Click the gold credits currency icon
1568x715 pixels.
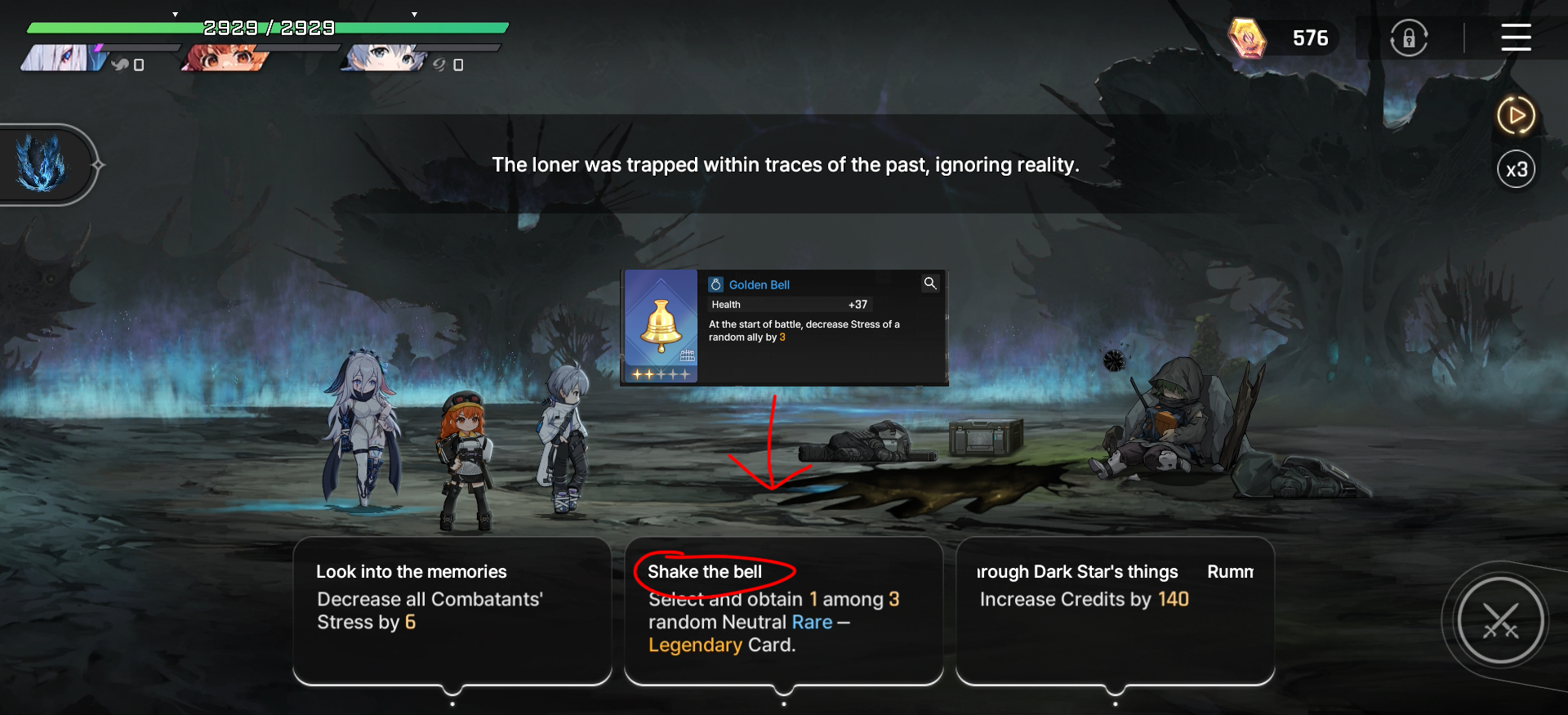[x=1247, y=38]
